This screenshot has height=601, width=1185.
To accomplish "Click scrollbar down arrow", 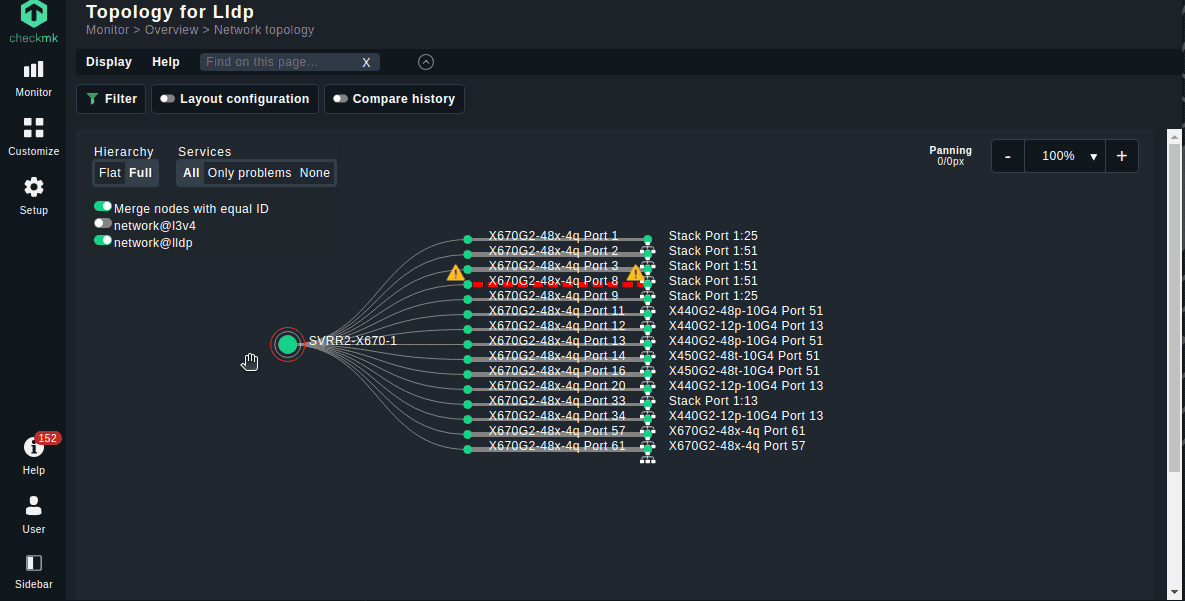I will tap(1174, 592).
